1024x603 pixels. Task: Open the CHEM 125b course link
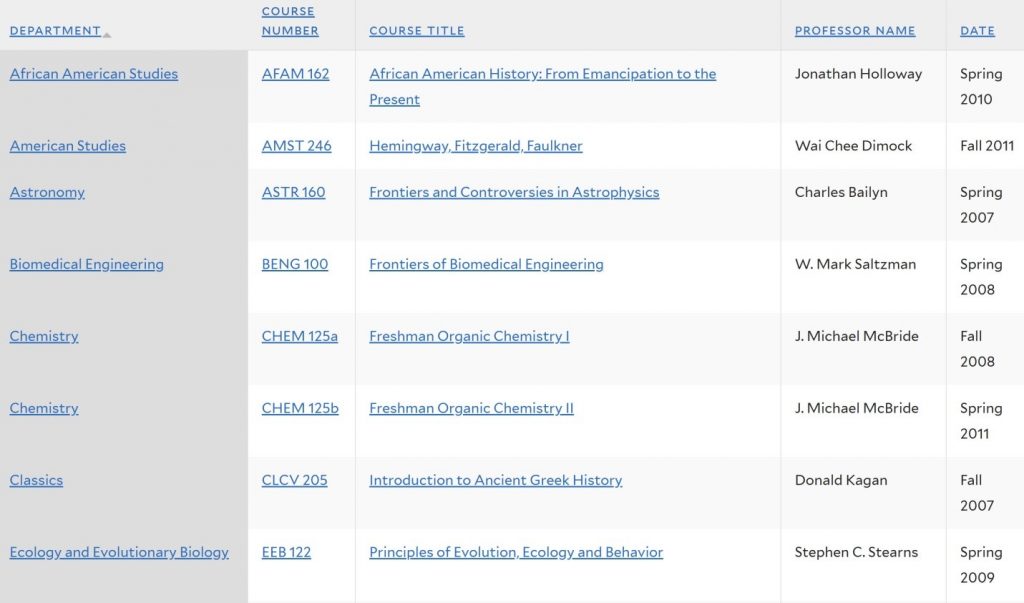(300, 408)
